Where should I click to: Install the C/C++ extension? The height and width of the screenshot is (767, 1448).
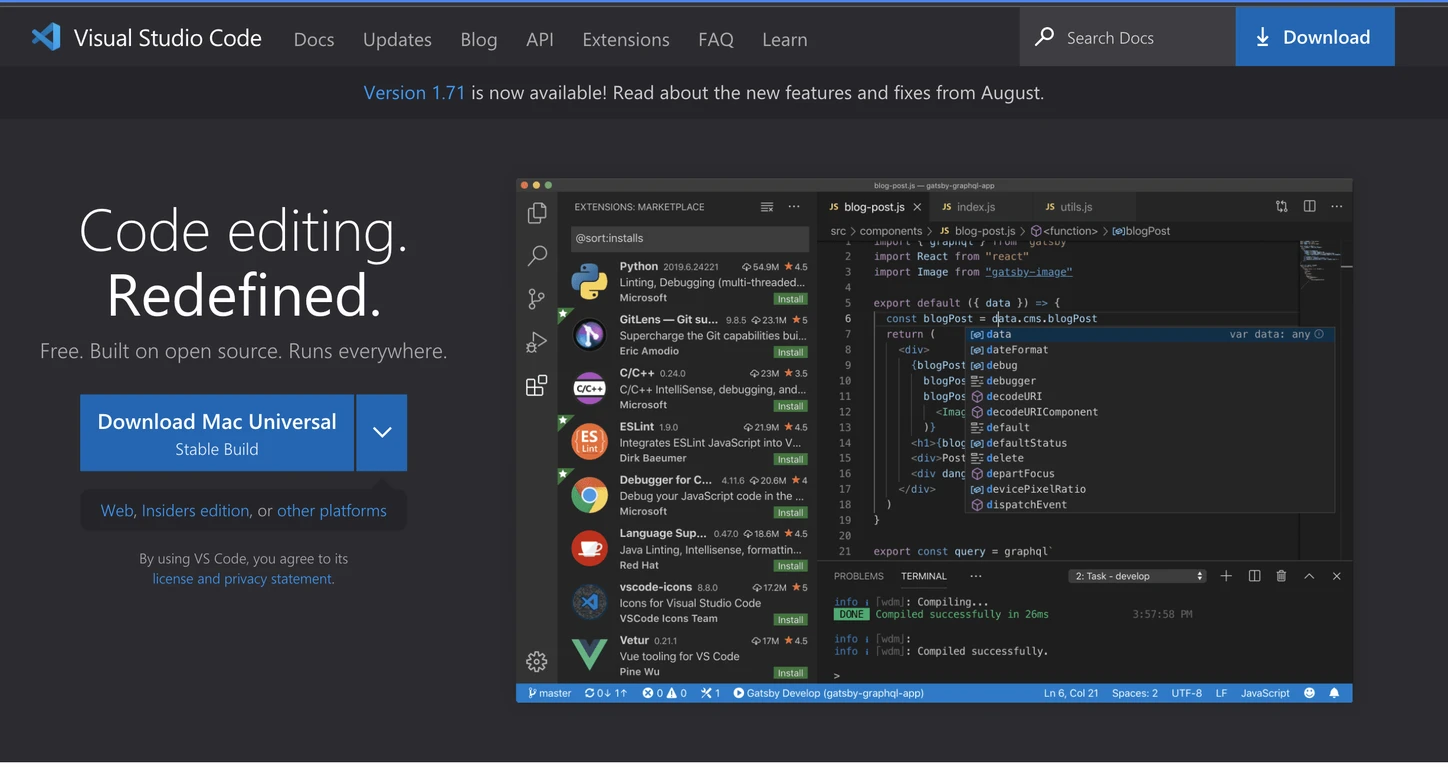click(790, 406)
